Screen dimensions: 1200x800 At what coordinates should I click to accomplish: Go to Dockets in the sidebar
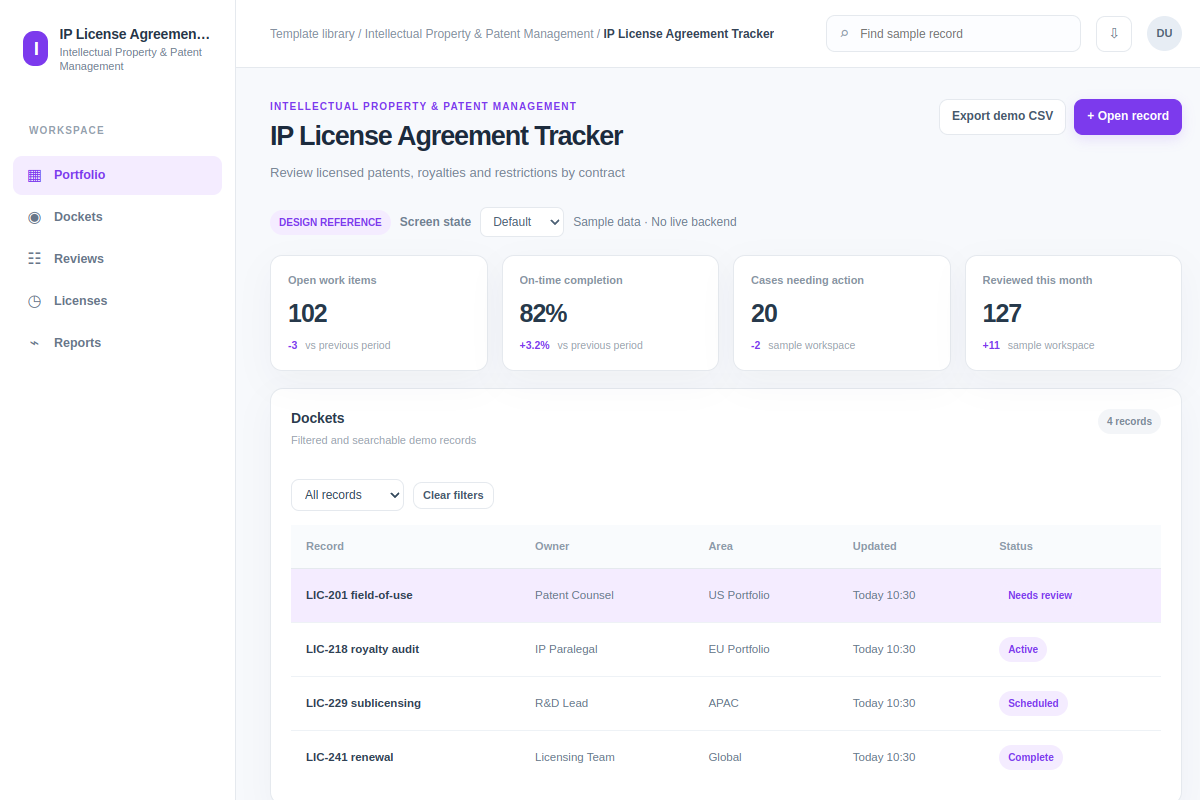(x=117, y=217)
